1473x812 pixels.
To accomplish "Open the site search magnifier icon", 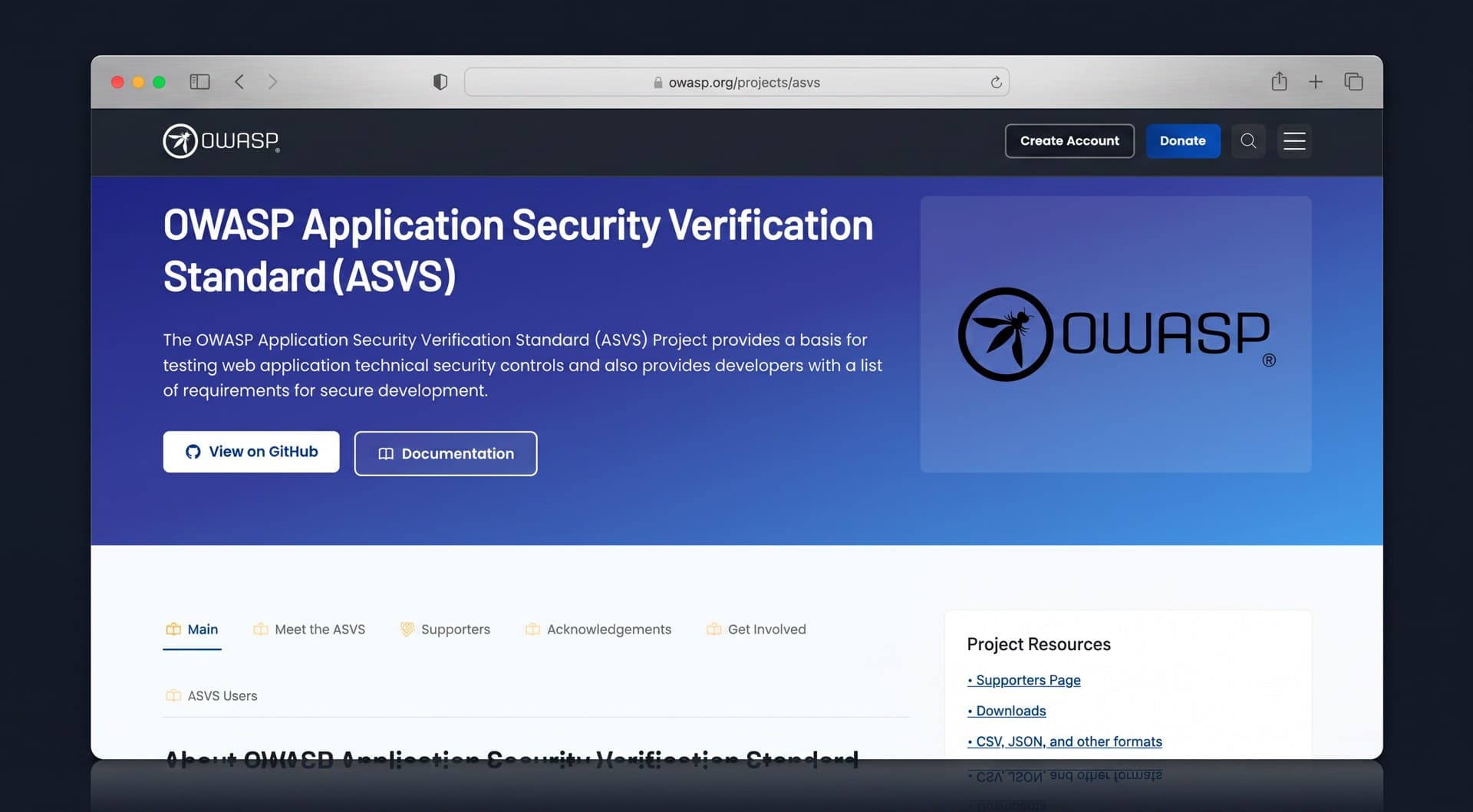I will point(1248,141).
